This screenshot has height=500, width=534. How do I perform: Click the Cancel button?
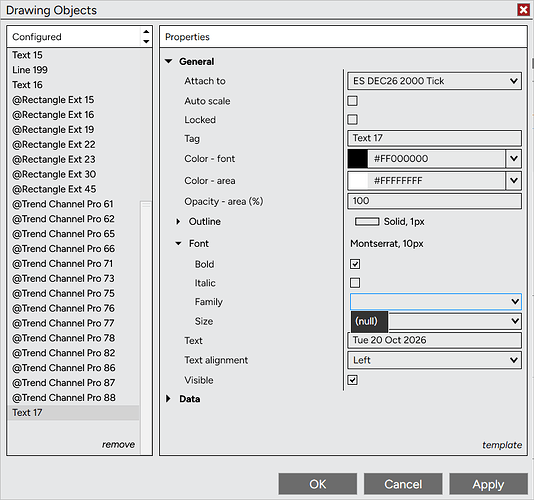403,484
